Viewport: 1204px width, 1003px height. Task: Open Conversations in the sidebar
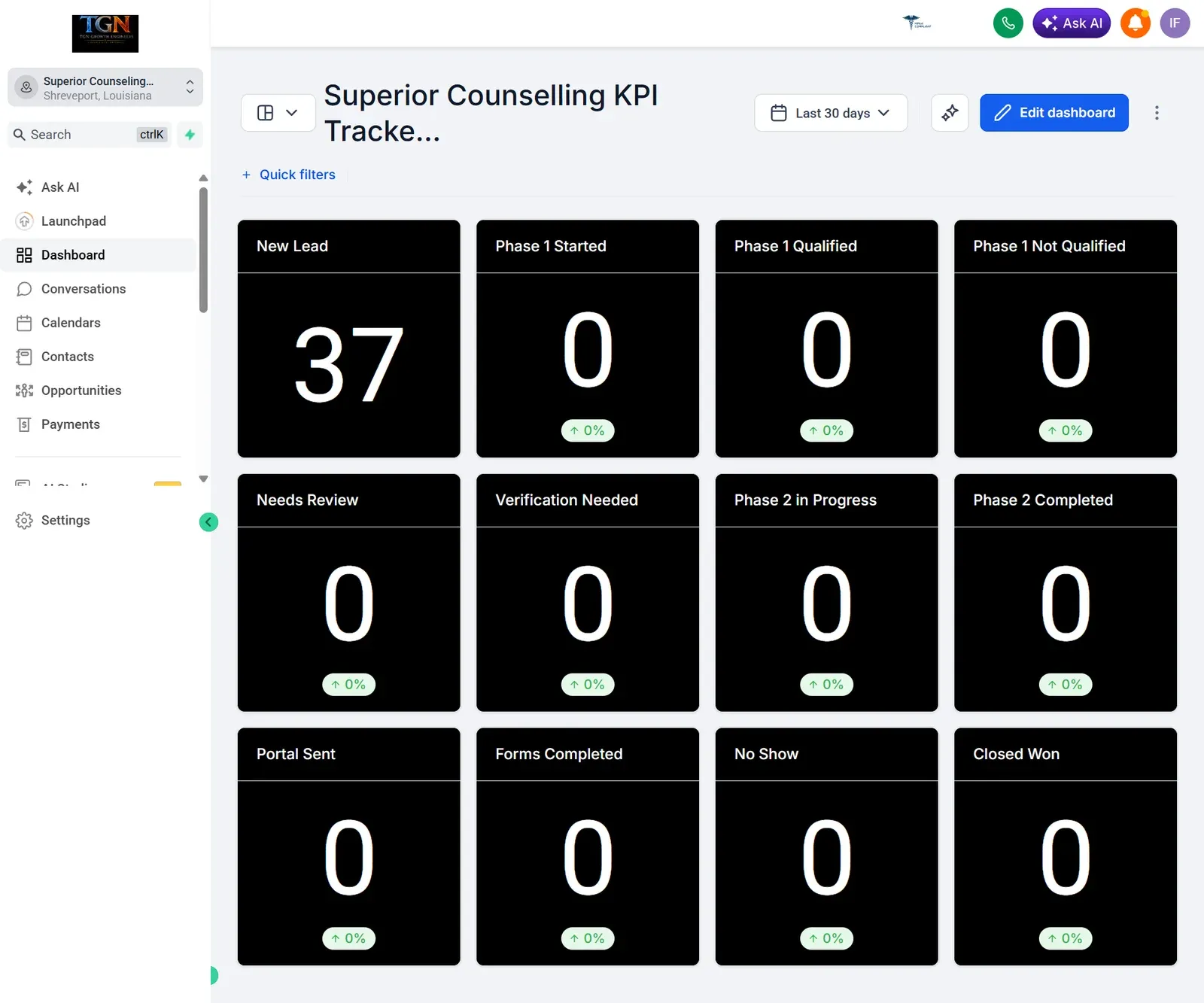(98, 289)
